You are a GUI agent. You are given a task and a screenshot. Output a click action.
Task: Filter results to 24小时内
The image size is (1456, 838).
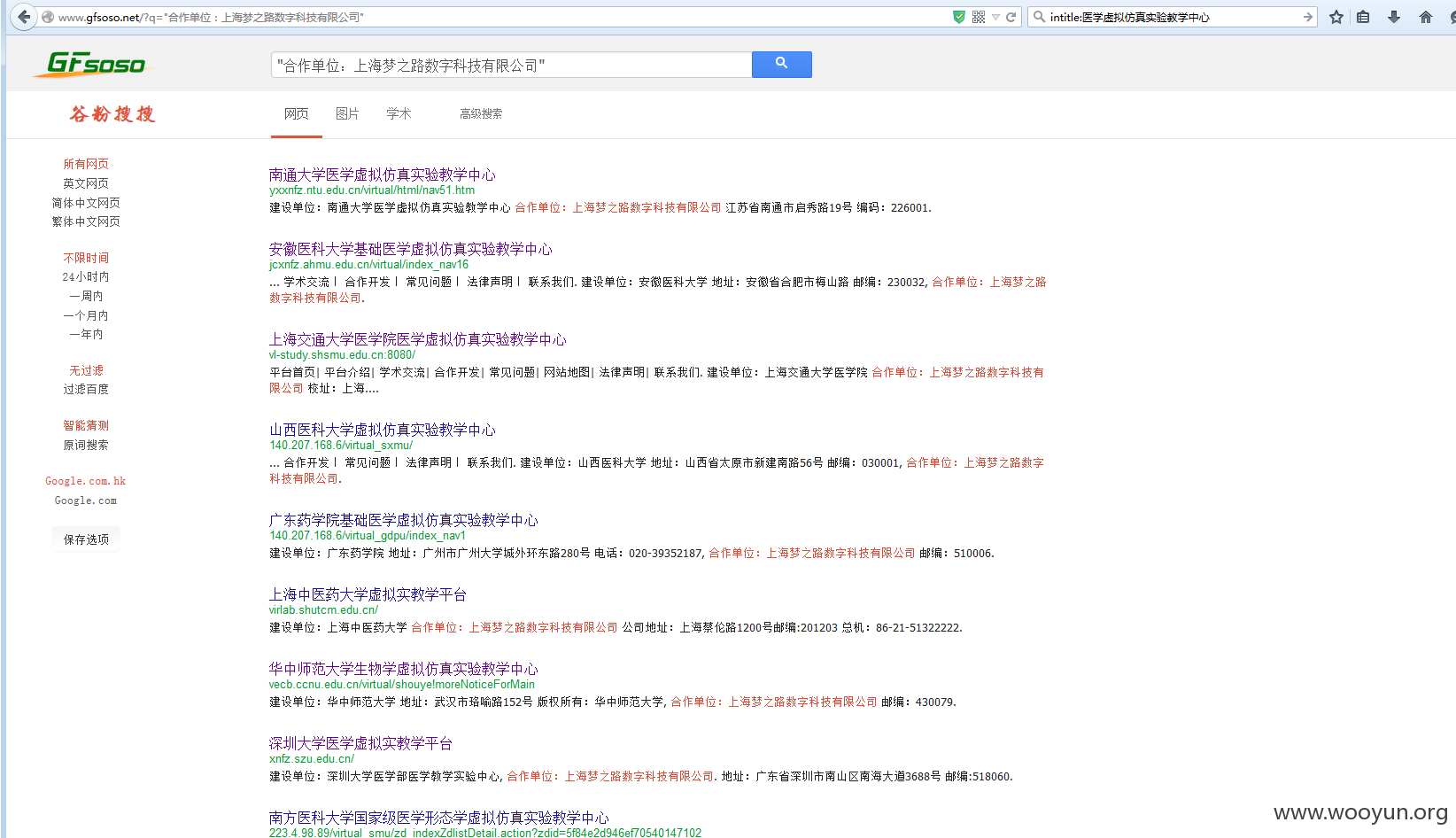tap(86, 277)
